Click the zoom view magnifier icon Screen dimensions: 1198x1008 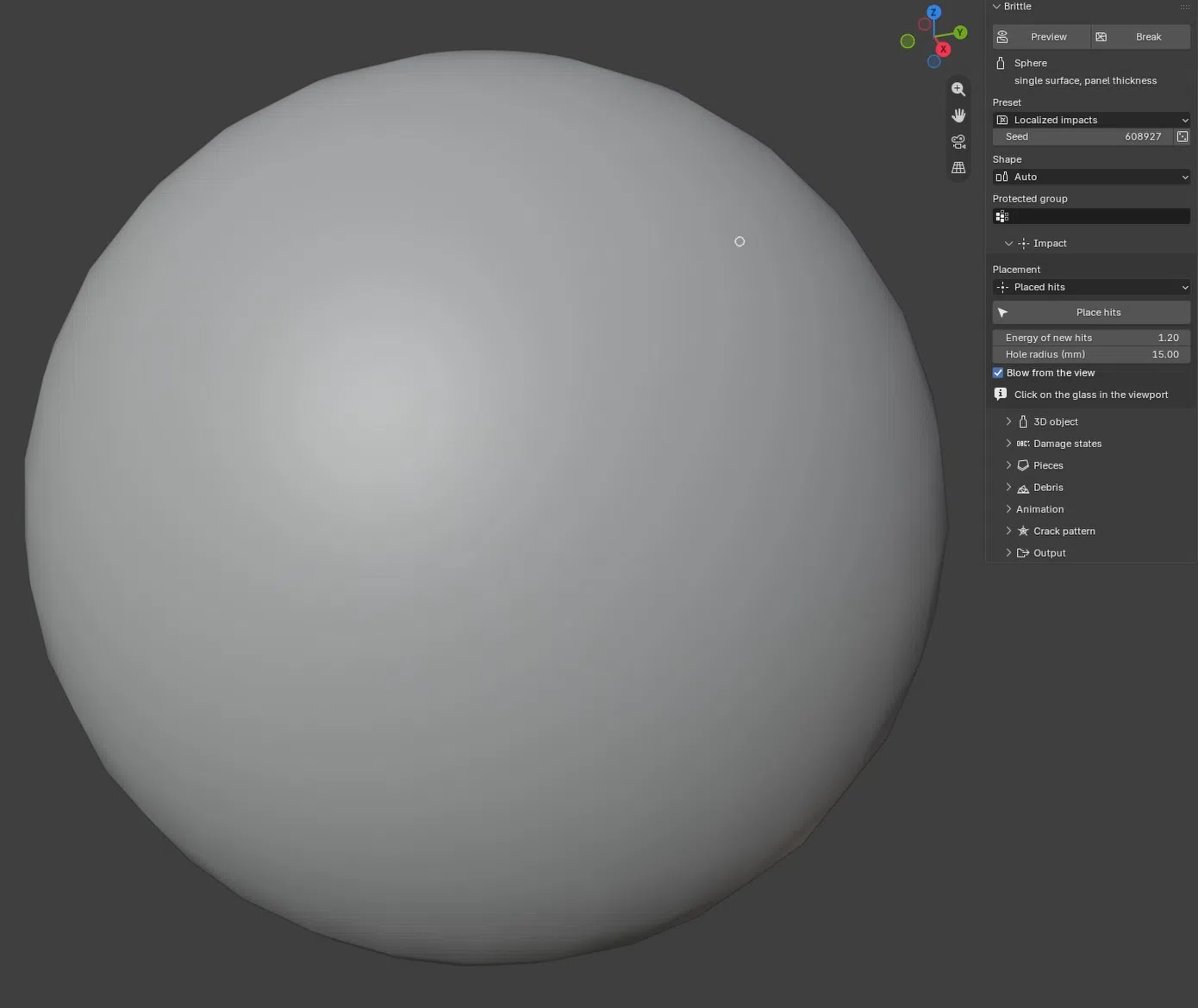pyautogui.click(x=958, y=89)
